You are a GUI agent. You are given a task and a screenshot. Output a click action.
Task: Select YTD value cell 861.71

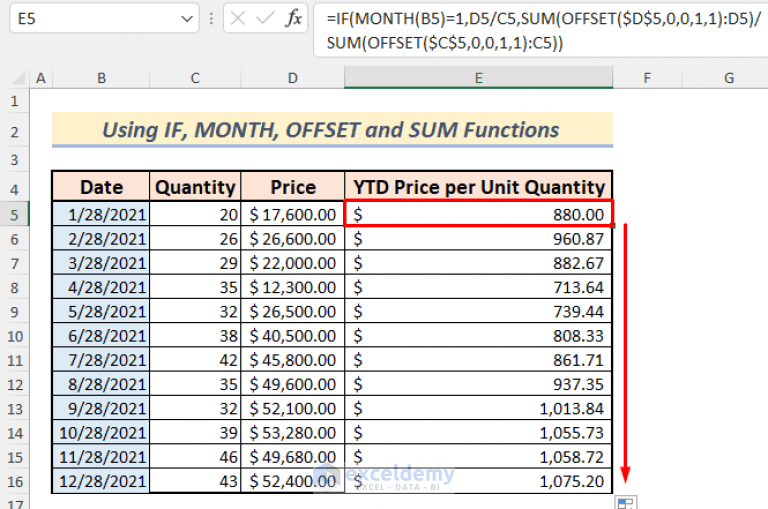pyautogui.click(x=479, y=360)
